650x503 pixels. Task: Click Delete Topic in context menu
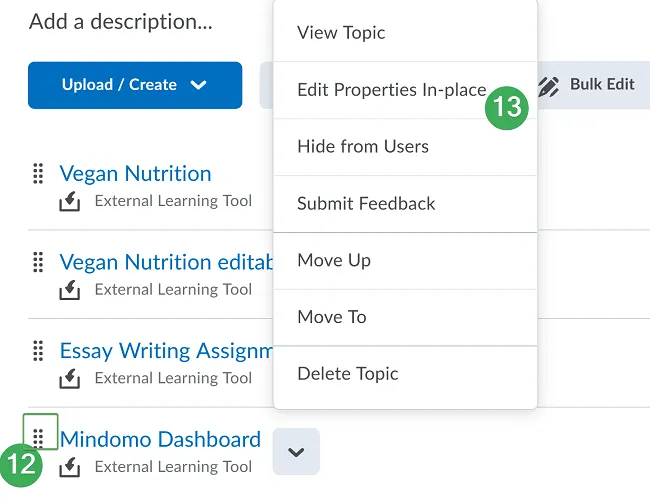coord(348,375)
